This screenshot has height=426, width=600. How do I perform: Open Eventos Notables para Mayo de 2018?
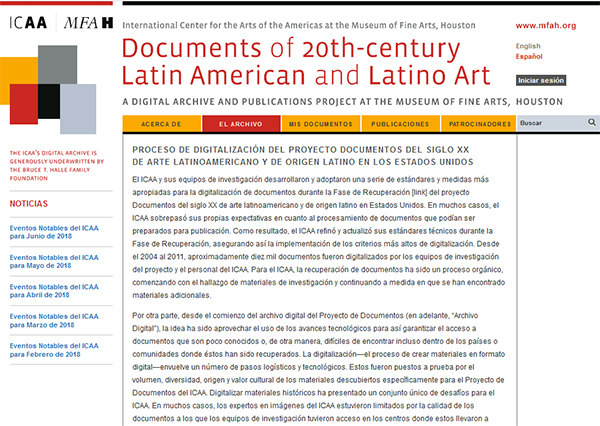pos(54,261)
